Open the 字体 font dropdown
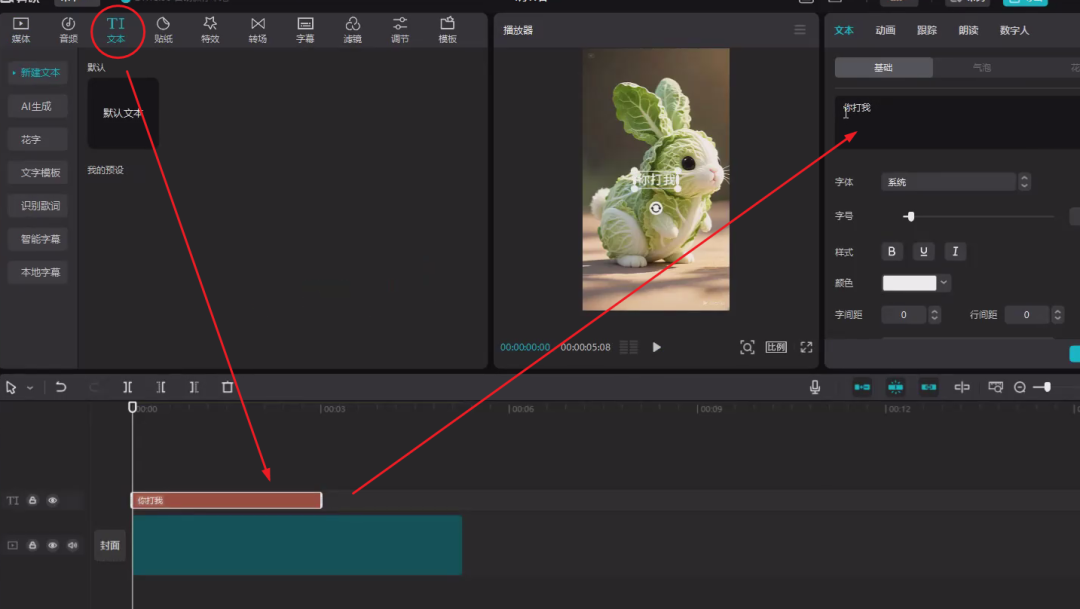The image size is (1080, 609). (x=948, y=182)
